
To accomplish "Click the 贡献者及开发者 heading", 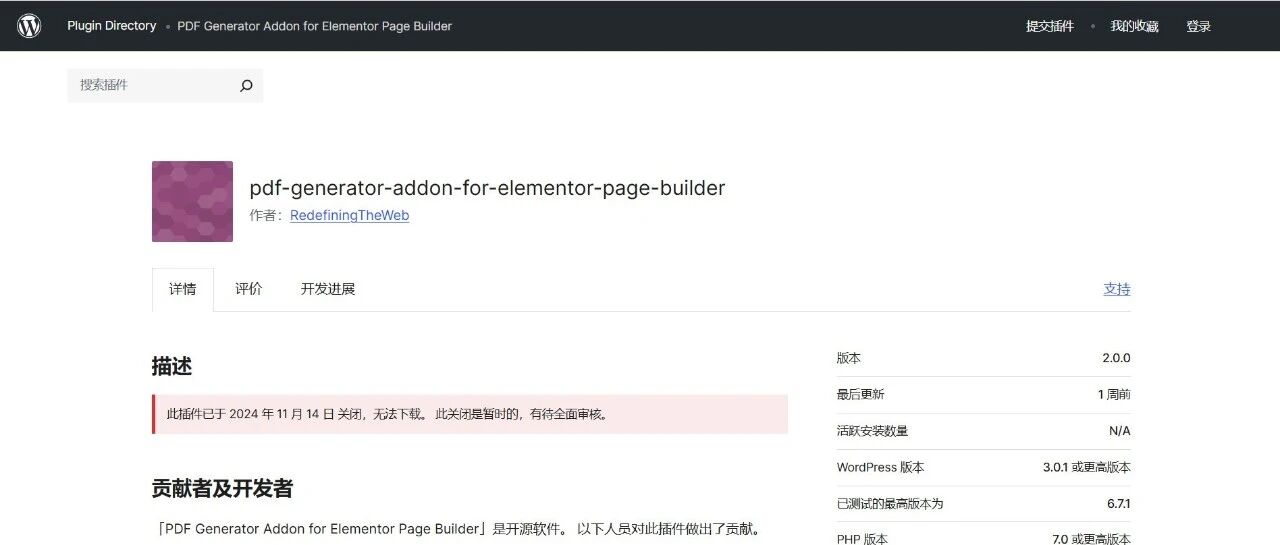I will coord(222,489).
